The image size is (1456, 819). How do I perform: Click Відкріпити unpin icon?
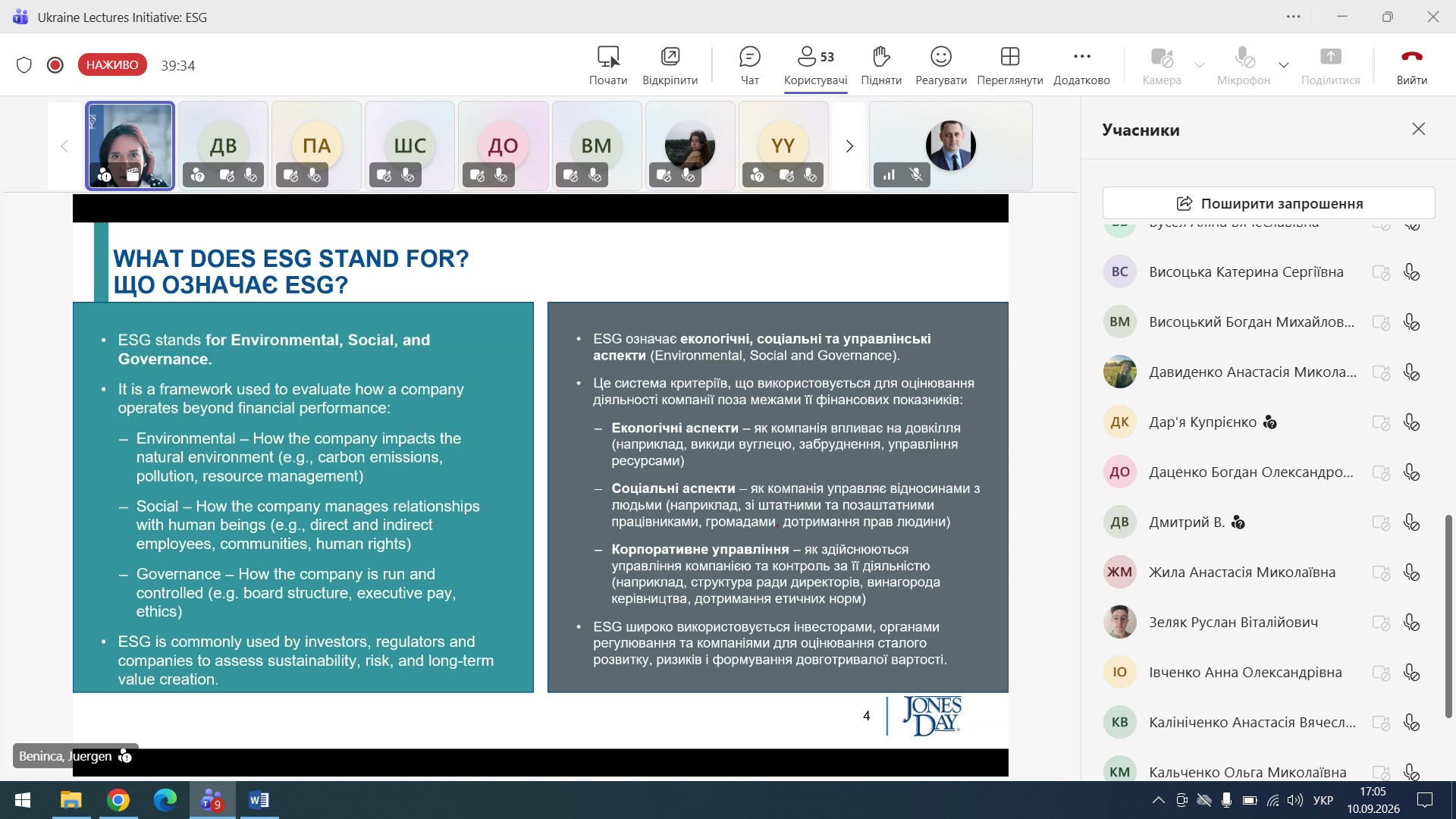click(670, 65)
